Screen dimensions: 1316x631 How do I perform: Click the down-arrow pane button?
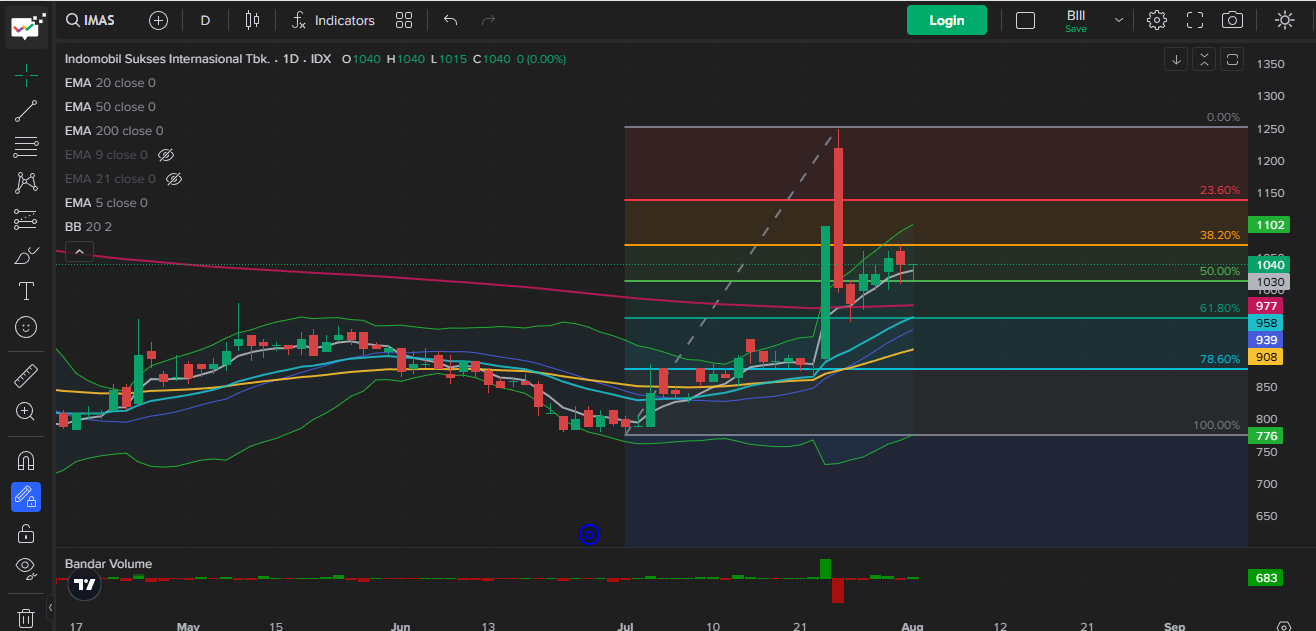[x=1177, y=60]
